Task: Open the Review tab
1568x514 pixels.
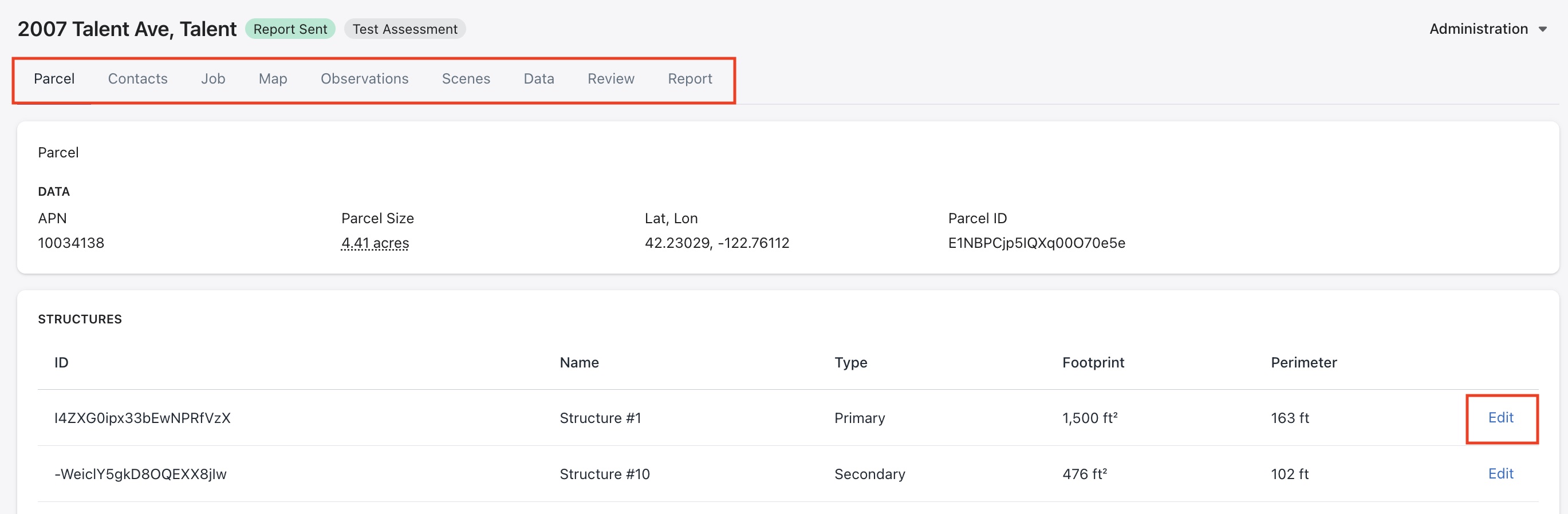Action: (x=610, y=78)
